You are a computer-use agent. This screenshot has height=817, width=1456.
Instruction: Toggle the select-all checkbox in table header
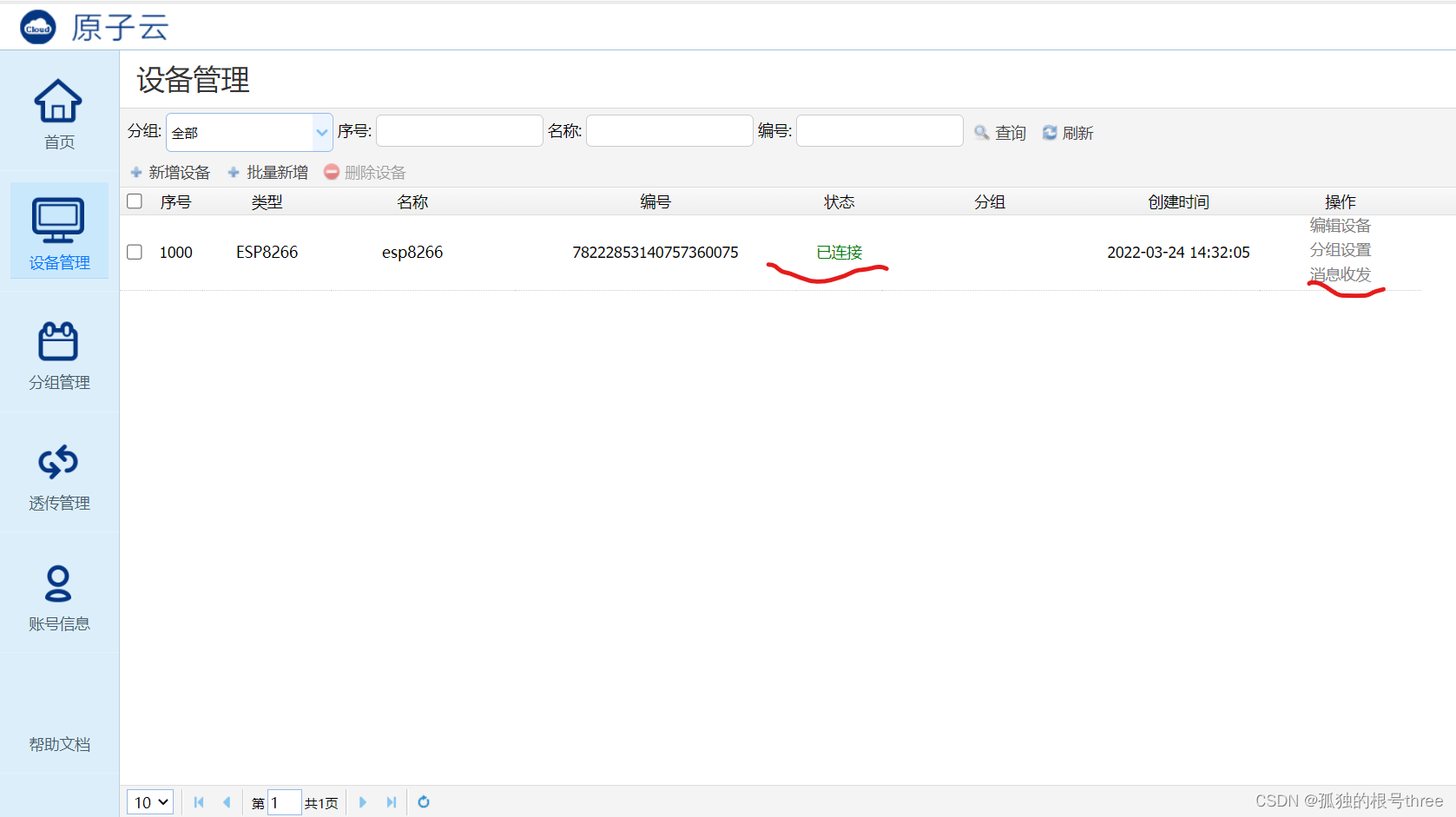tap(135, 201)
